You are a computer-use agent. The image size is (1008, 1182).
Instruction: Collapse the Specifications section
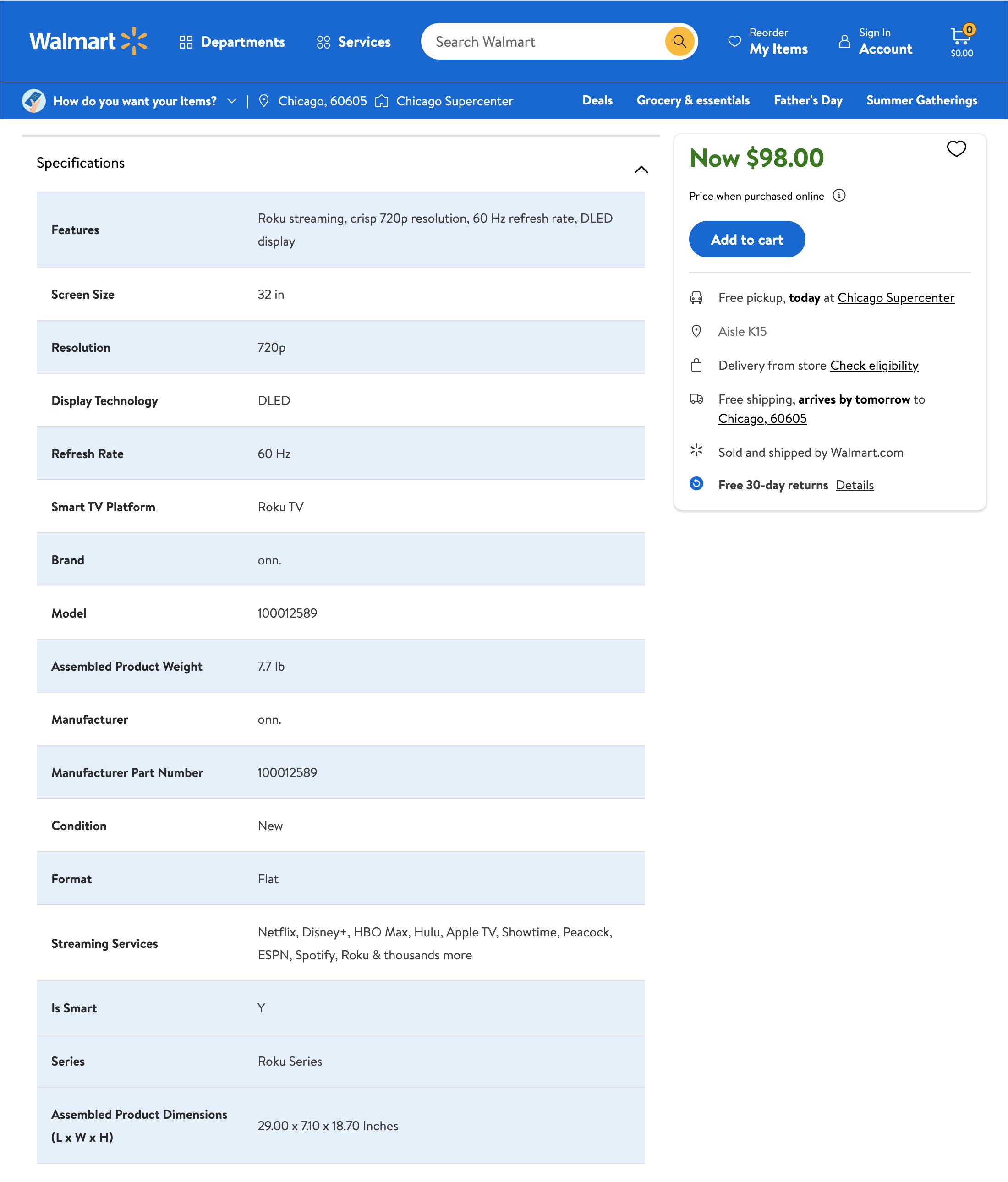tap(641, 169)
